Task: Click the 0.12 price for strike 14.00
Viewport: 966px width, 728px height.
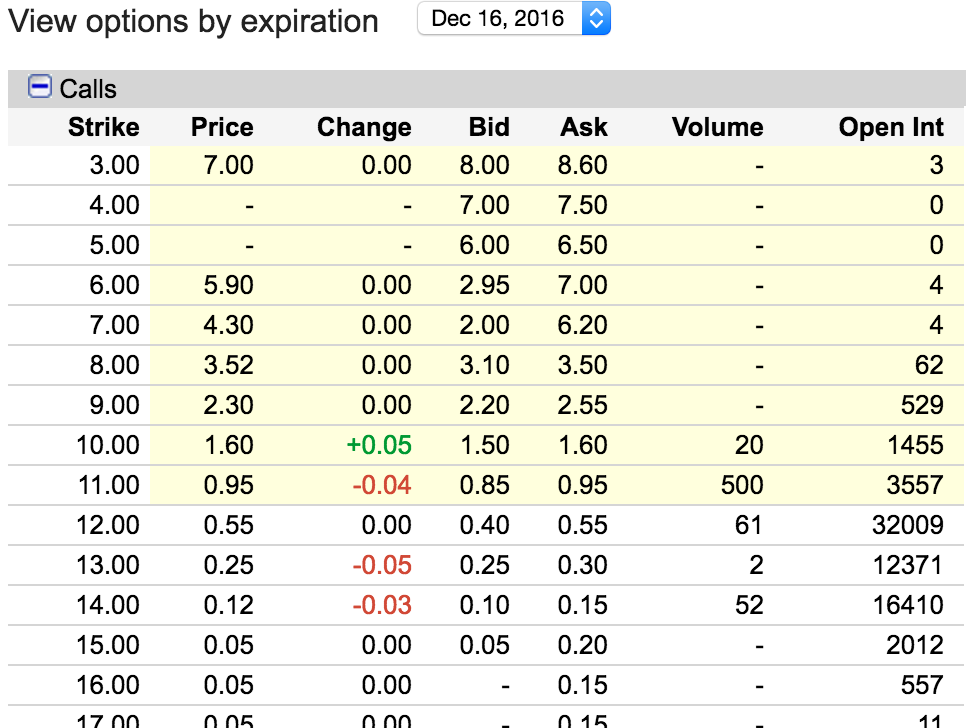Action: tap(229, 605)
